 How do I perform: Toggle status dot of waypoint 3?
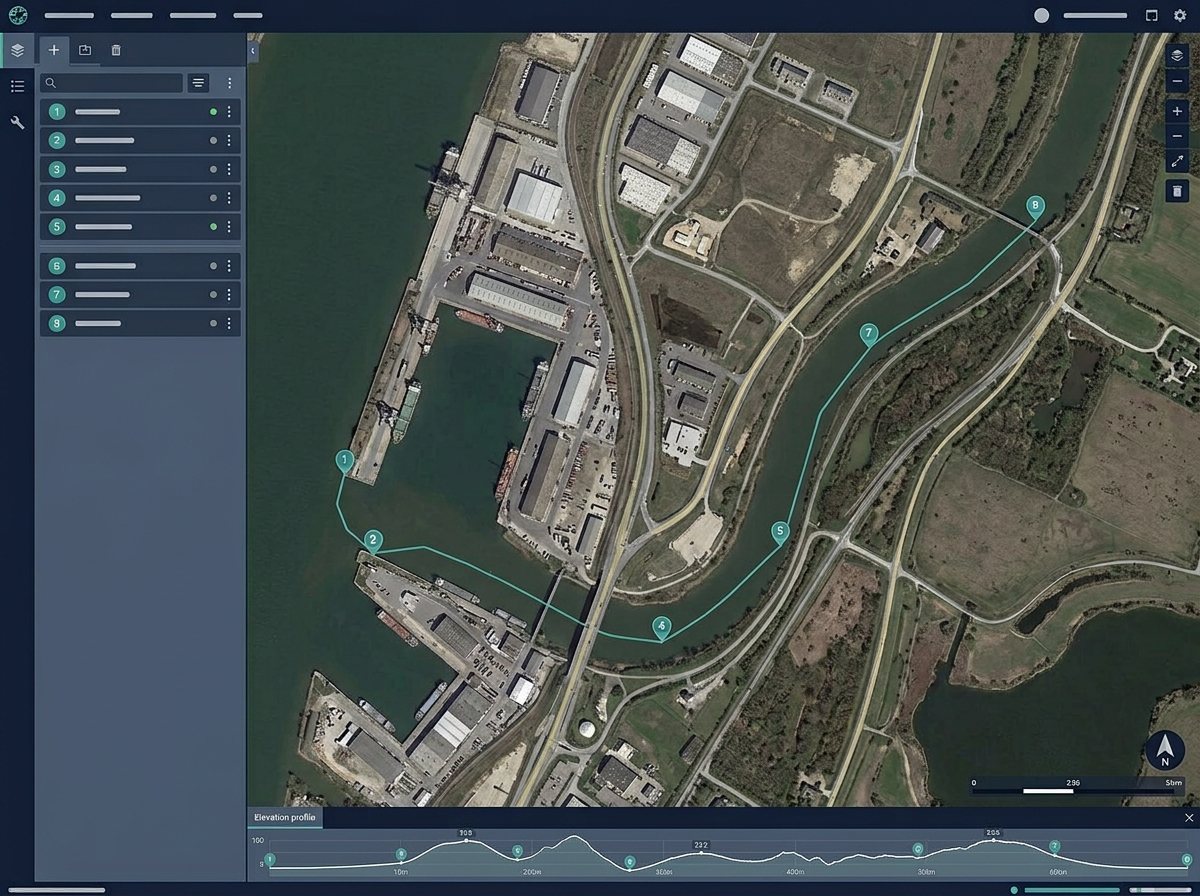pyautogui.click(x=213, y=170)
